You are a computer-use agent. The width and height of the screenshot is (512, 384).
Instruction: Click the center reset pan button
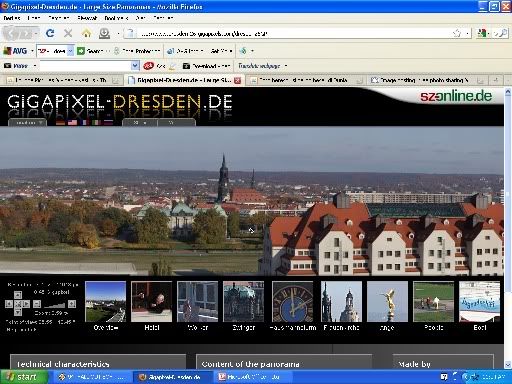tap(18, 304)
